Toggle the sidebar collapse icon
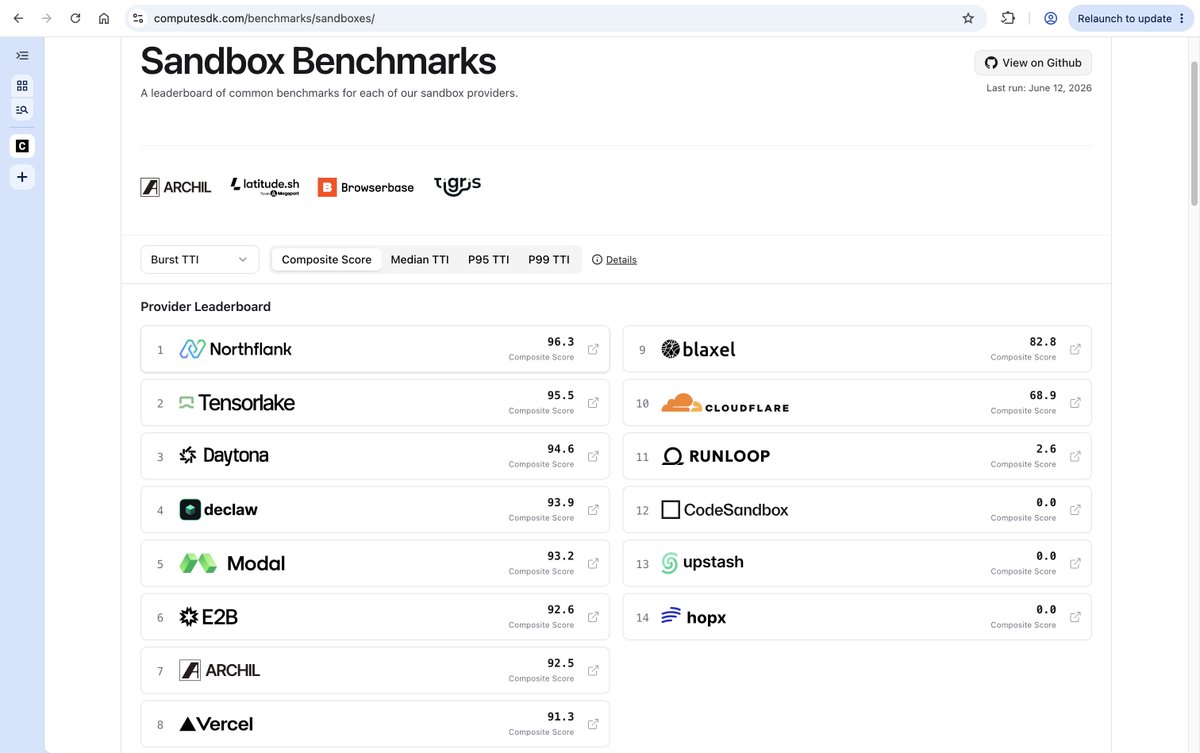This screenshot has width=1200, height=753. (22, 56)
